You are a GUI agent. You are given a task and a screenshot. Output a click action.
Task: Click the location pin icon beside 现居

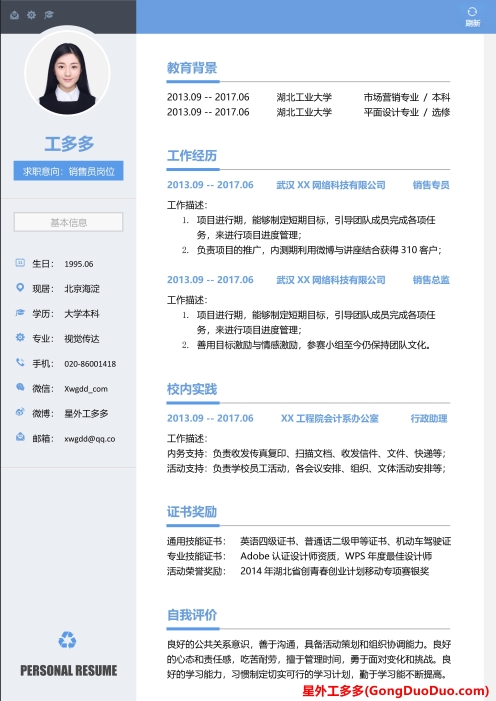pos(20,287)
